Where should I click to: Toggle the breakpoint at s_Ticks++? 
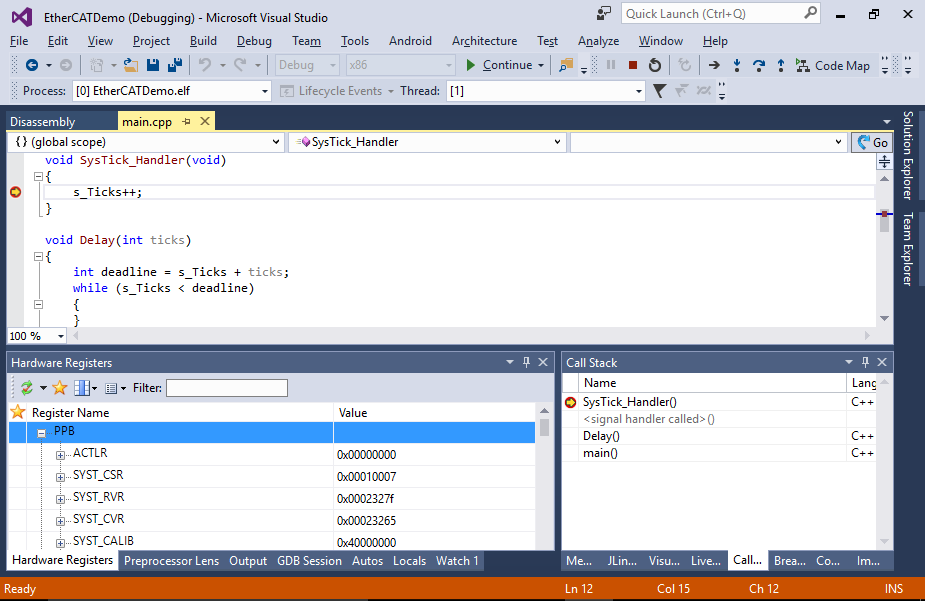15,192
